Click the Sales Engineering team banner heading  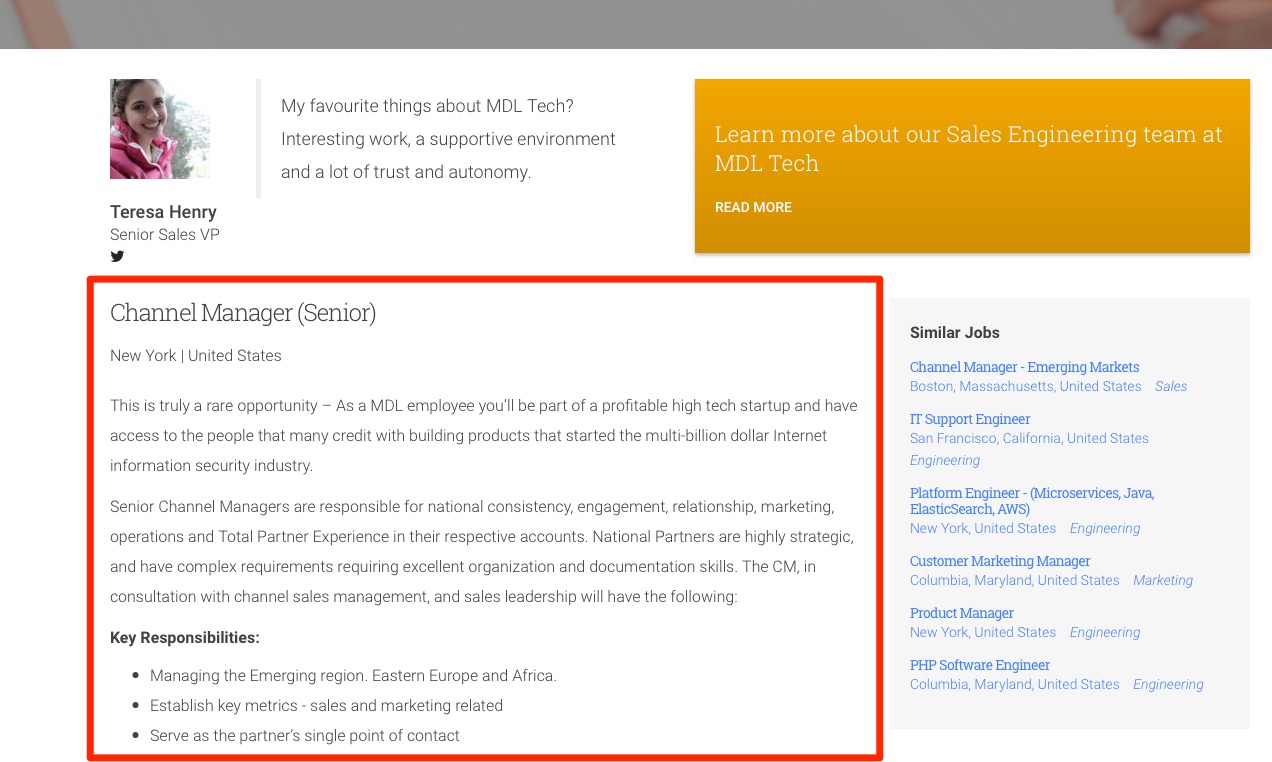[x=968, y=148]
